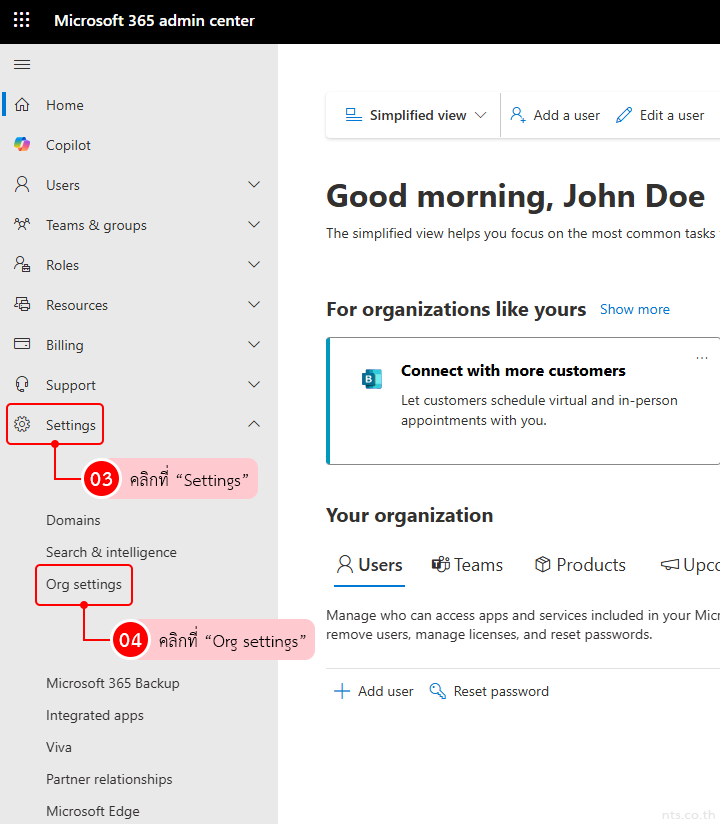Click the Simplified view layout icon
720x824 pixels.
tap(353, 115)
